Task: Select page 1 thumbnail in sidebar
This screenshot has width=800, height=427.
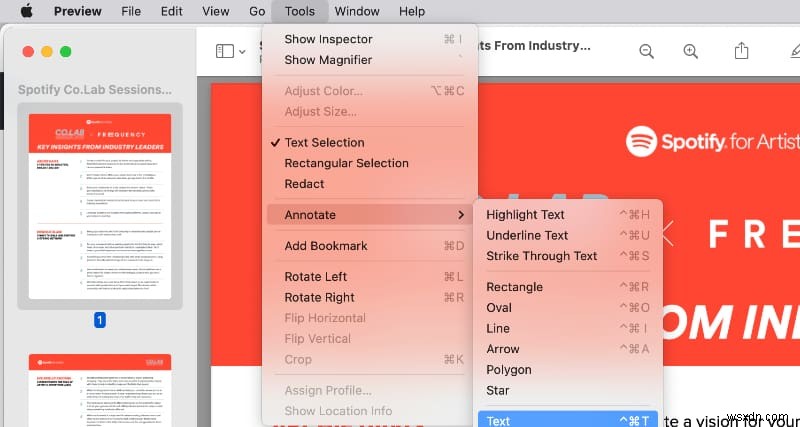Action: pyautogui.click(x=100, y=207)
